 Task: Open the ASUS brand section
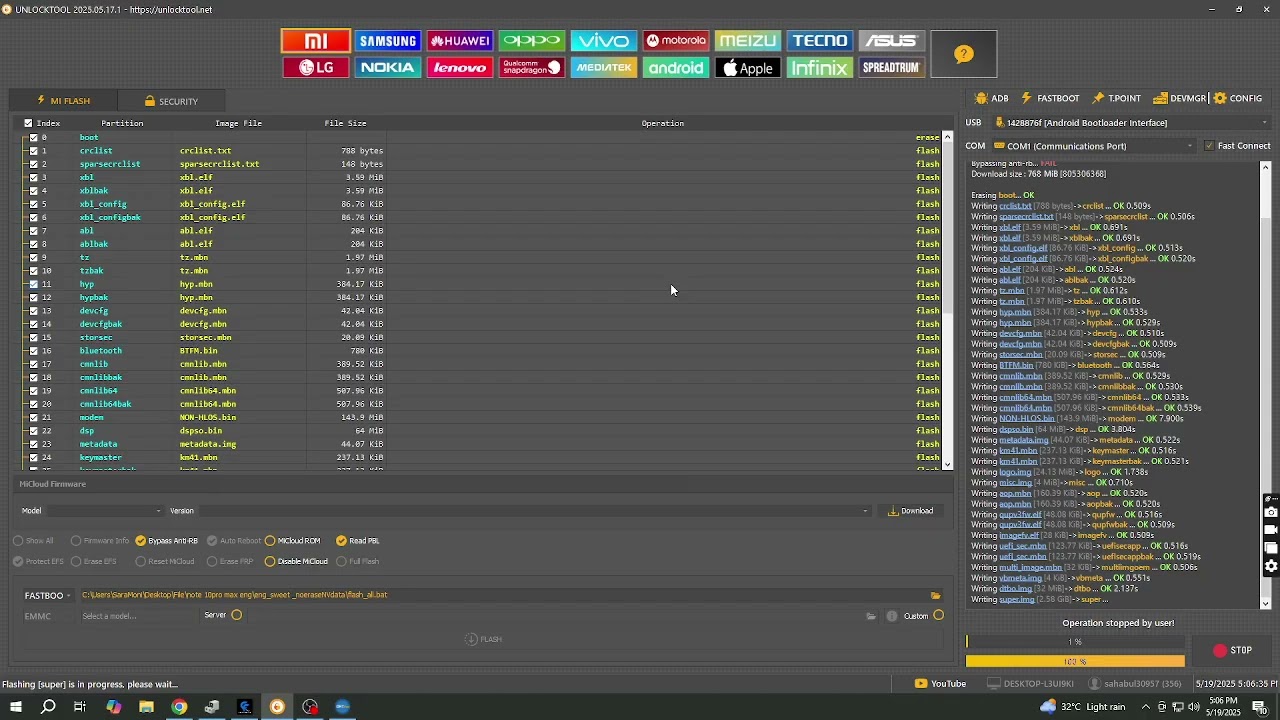892,41
